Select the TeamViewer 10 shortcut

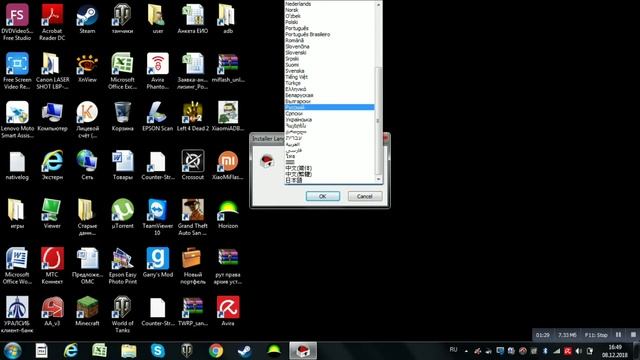[158, 217]
